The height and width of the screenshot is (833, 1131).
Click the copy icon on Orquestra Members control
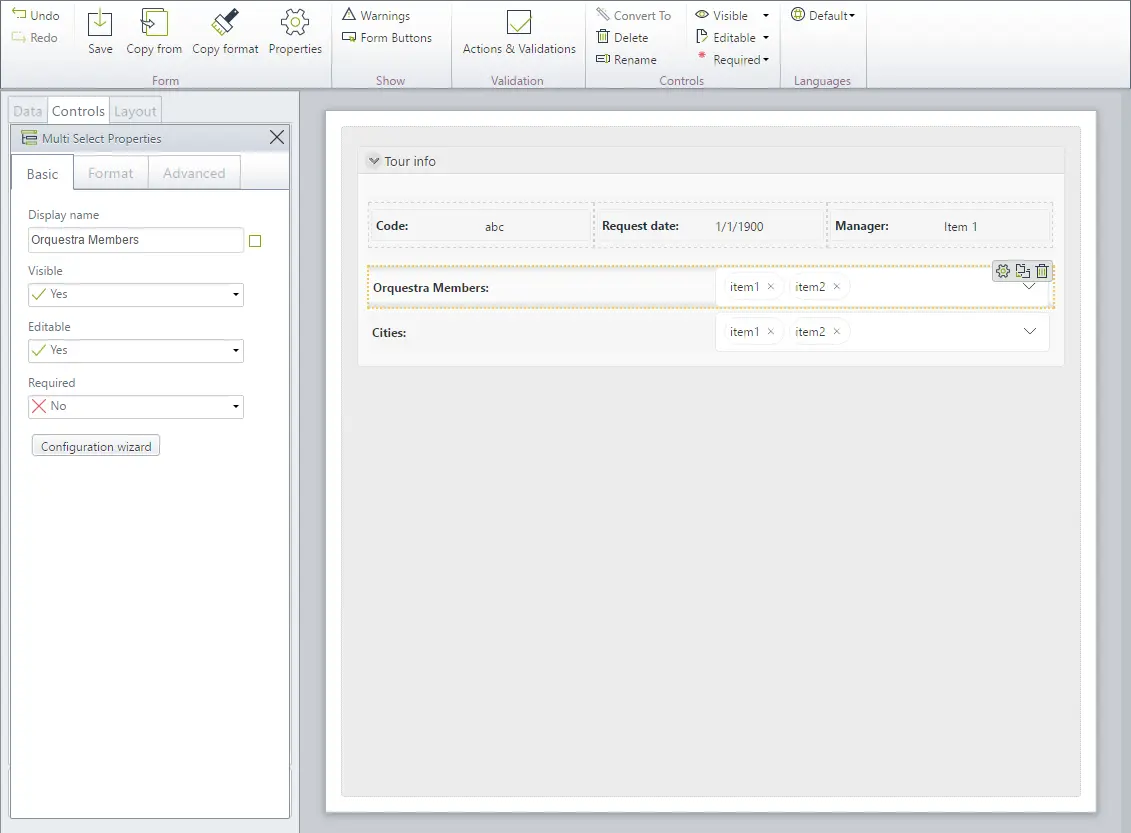click(1023, 271)
